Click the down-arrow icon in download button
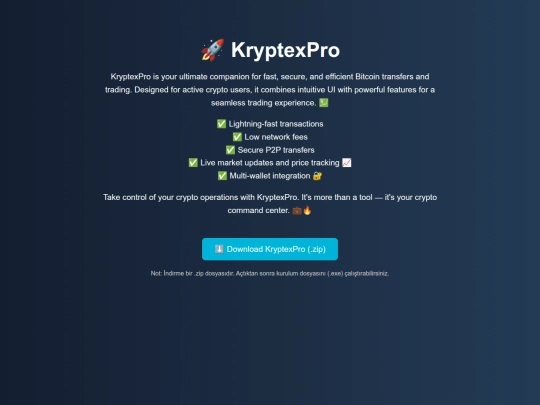This screenshot has height=405, width=540. 219,249
